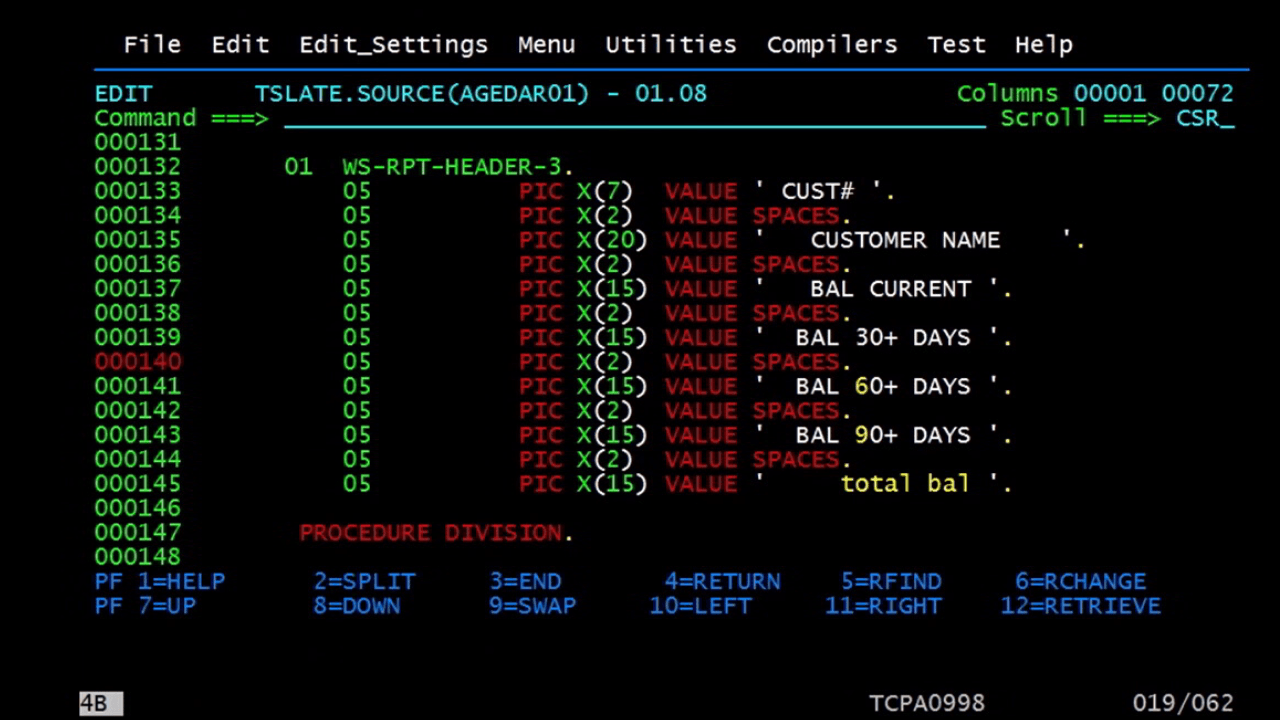Click the 3=END function key

click(525, 582)
